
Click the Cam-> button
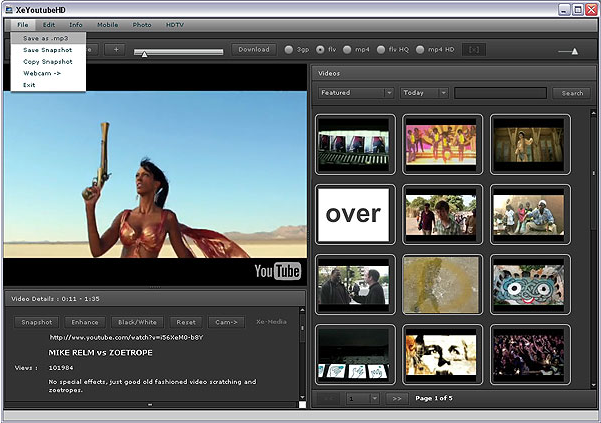coord(226,322)
